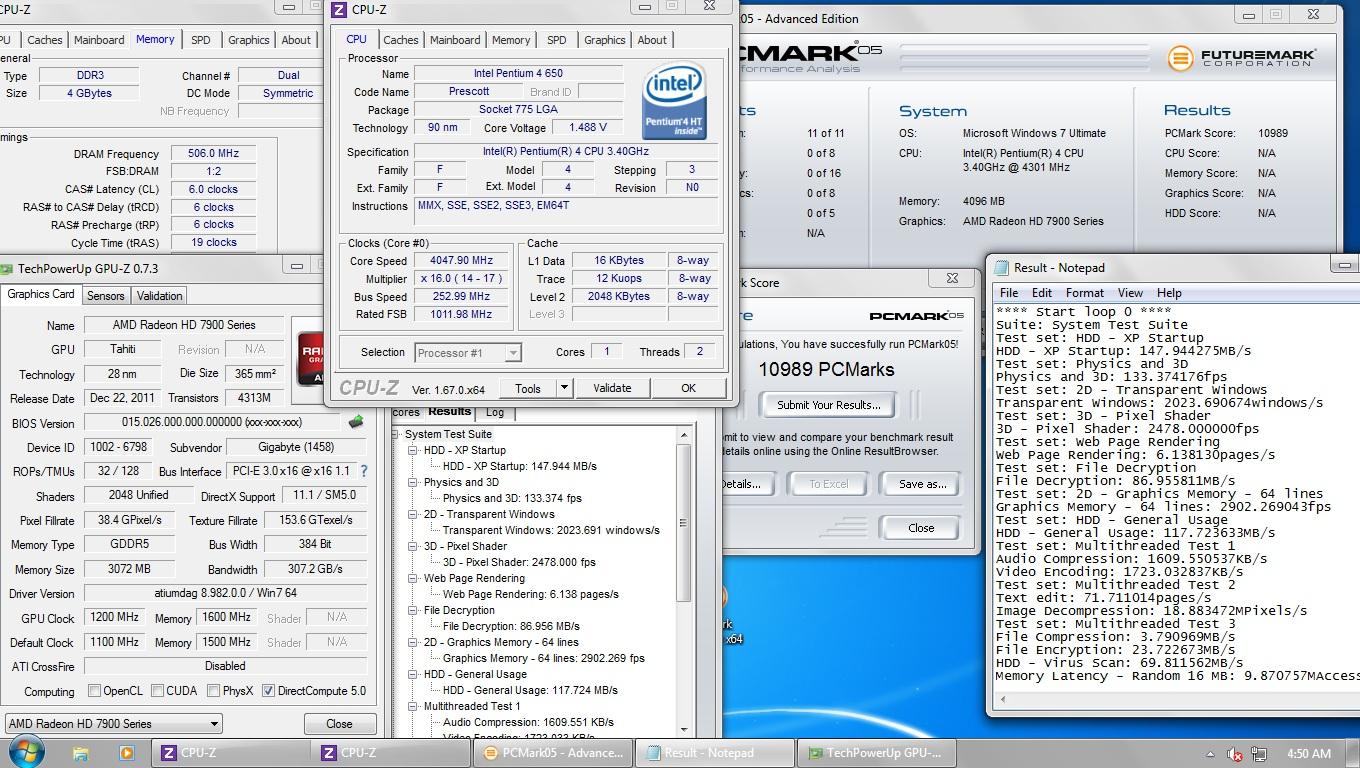Collapse the System Test Suite tree node
The height and width of the screenshot is (768, 1360).
point(396,435)
